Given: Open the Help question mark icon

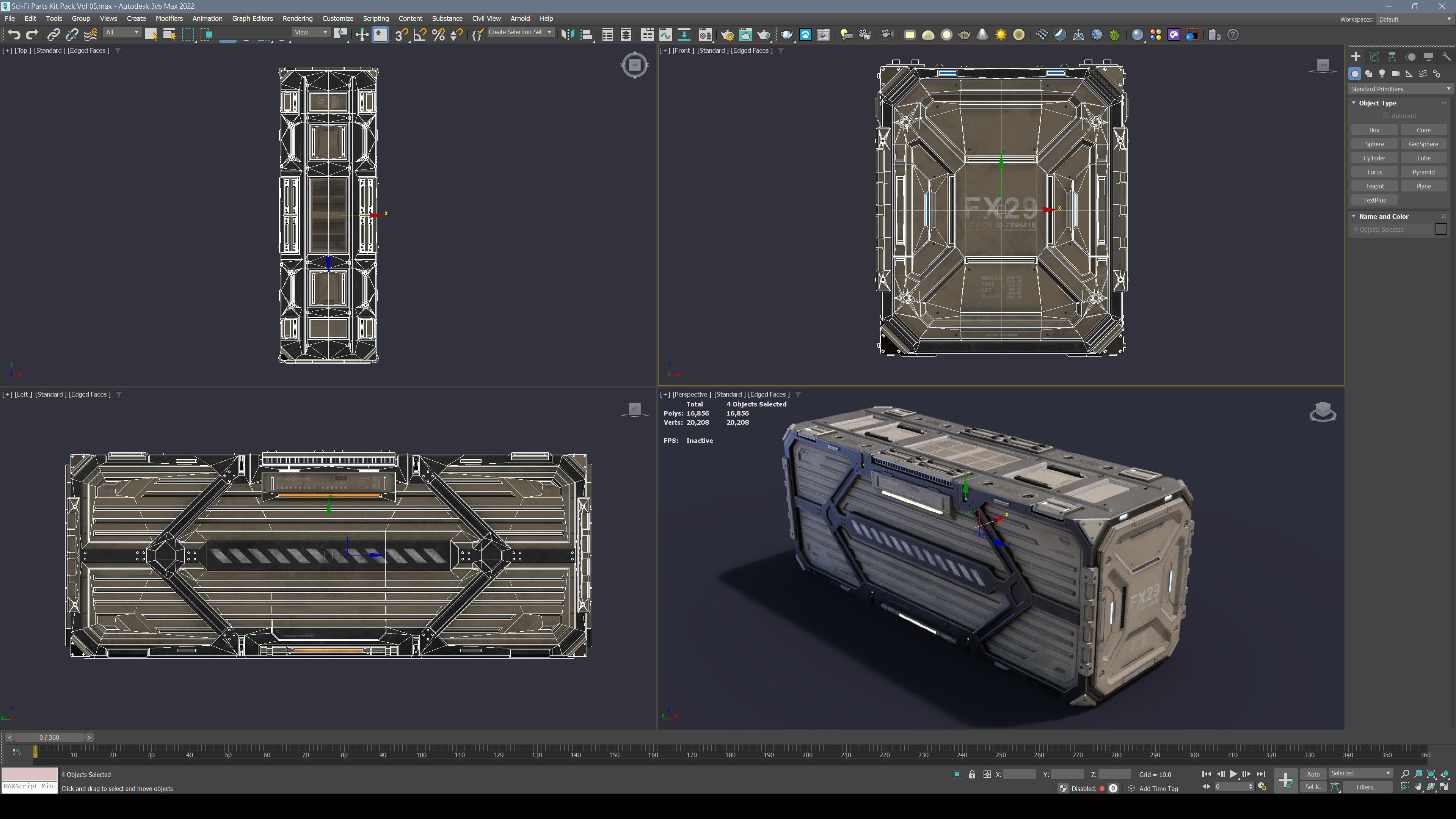Looking at the screenshot, I should [1233, 35].
